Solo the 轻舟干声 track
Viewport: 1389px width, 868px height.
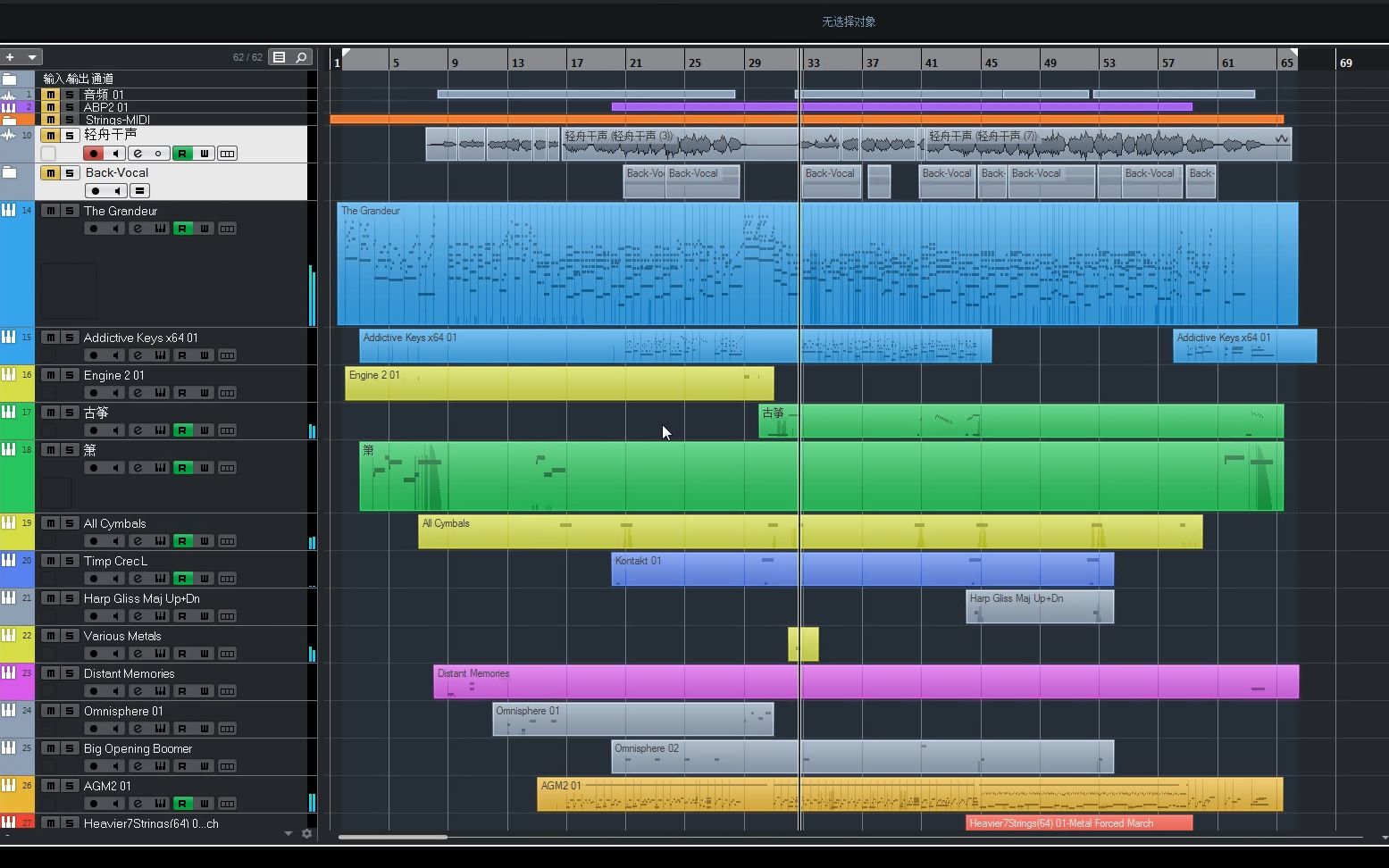click(x=69, y=136)
